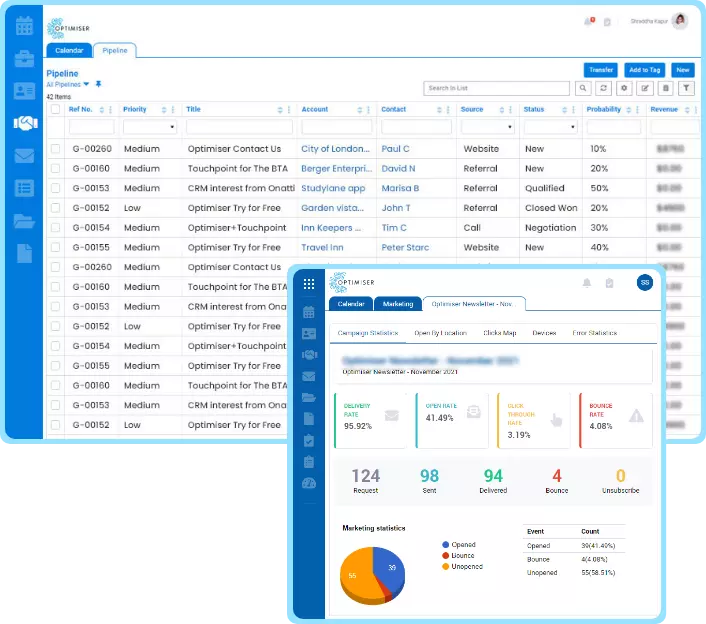Open the Travel Inn account link
Screen dimensions: 706x624
pos(322,247)
